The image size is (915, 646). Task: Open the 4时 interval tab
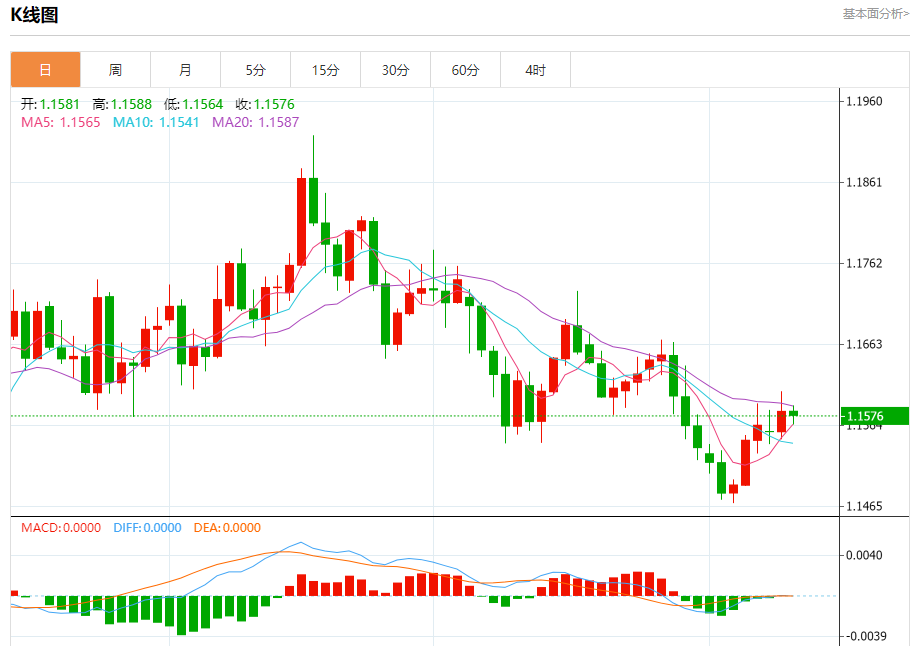[x=536, y=70]
